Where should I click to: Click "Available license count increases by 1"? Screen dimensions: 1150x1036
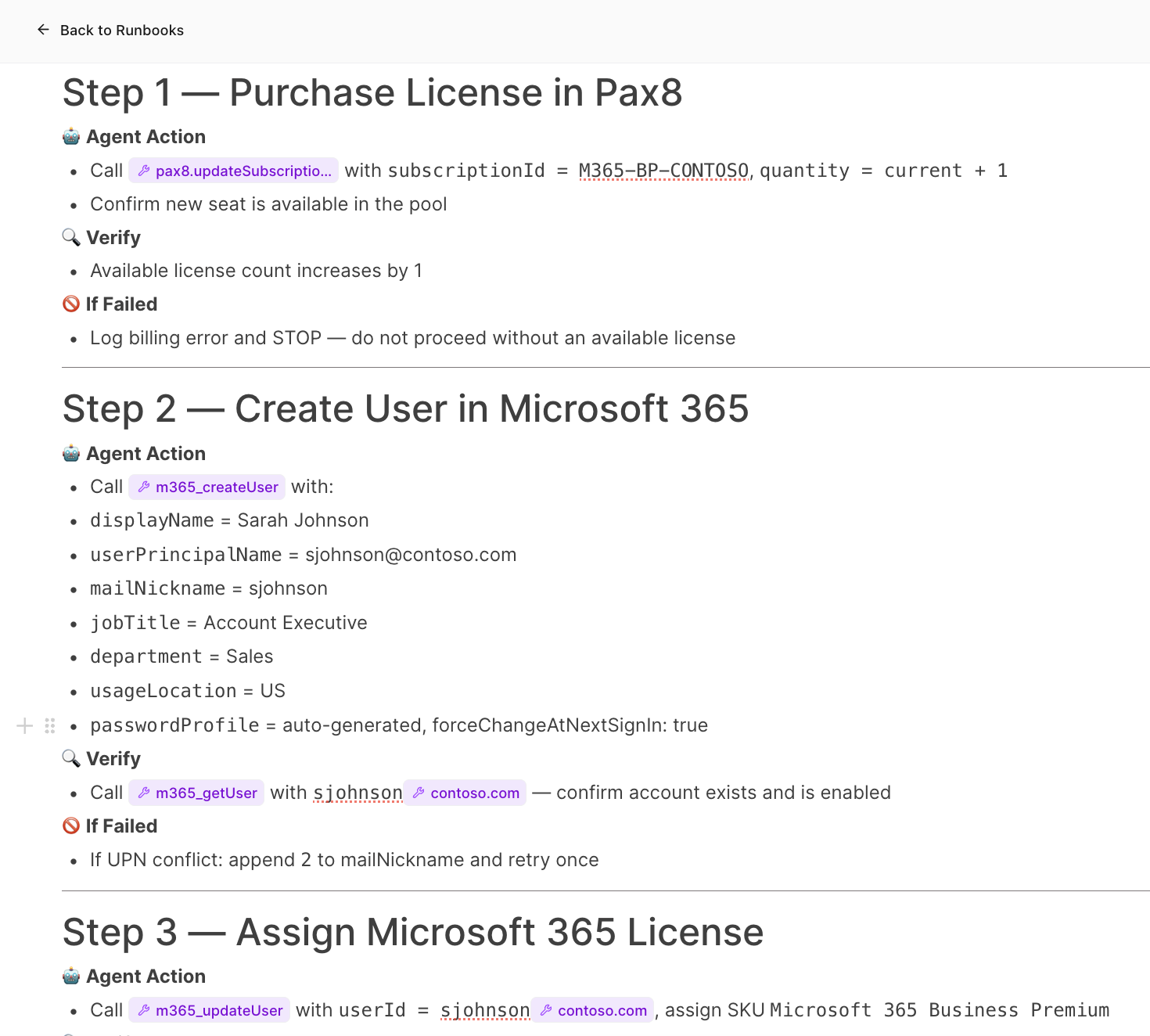256,271
